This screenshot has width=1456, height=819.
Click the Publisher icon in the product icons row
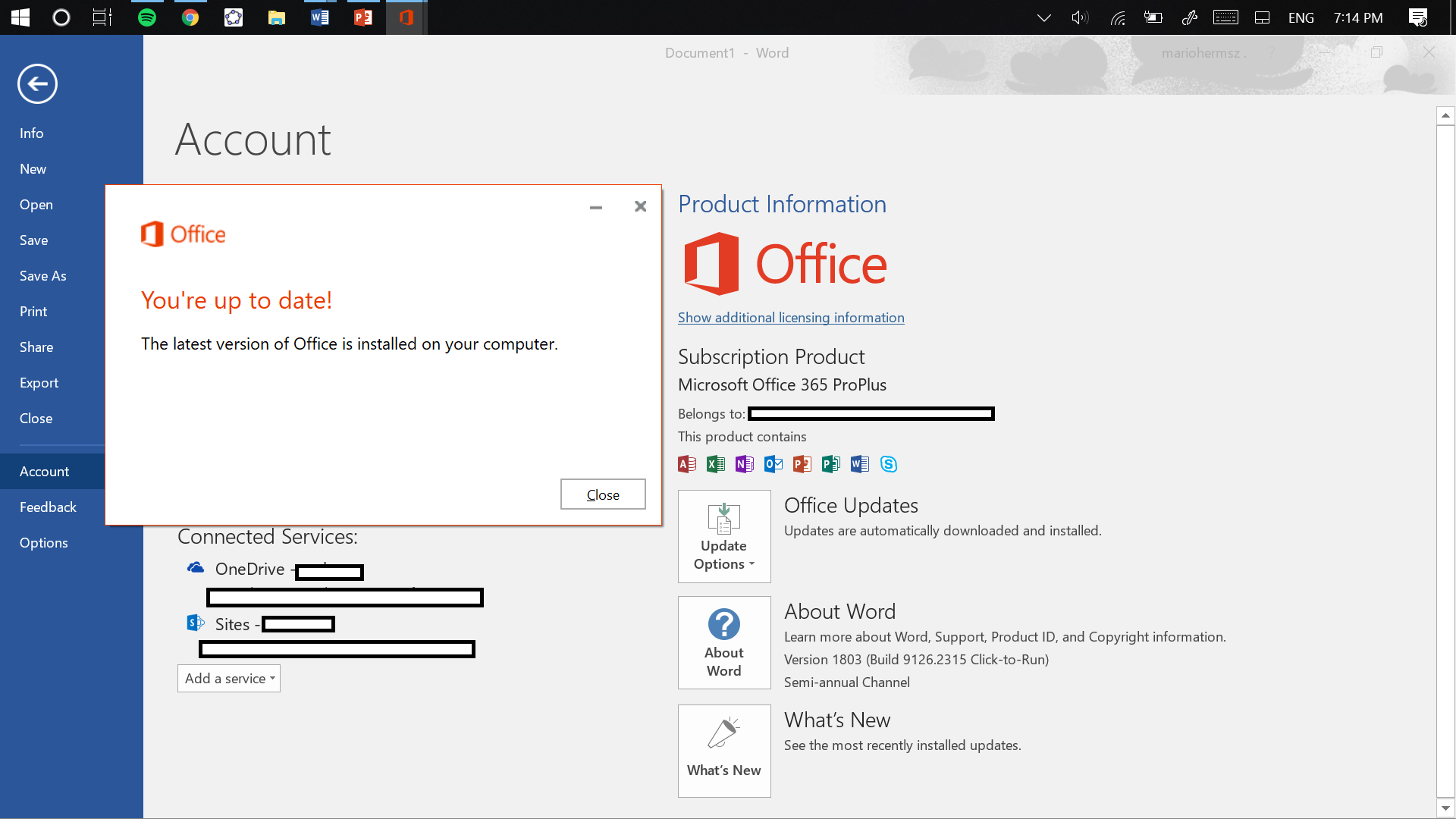(830, 464)
